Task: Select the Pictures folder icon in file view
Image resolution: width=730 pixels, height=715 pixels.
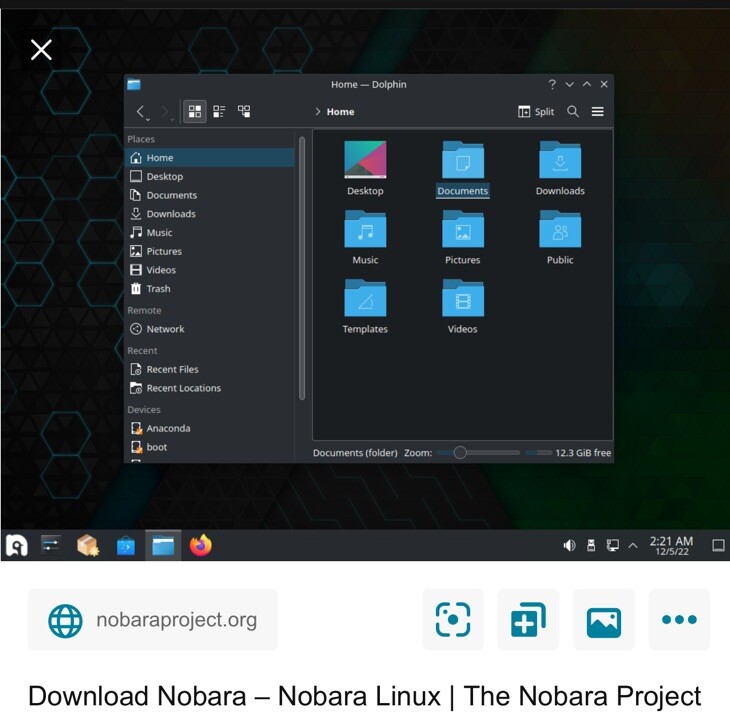Action: click(x=463, y=229)
